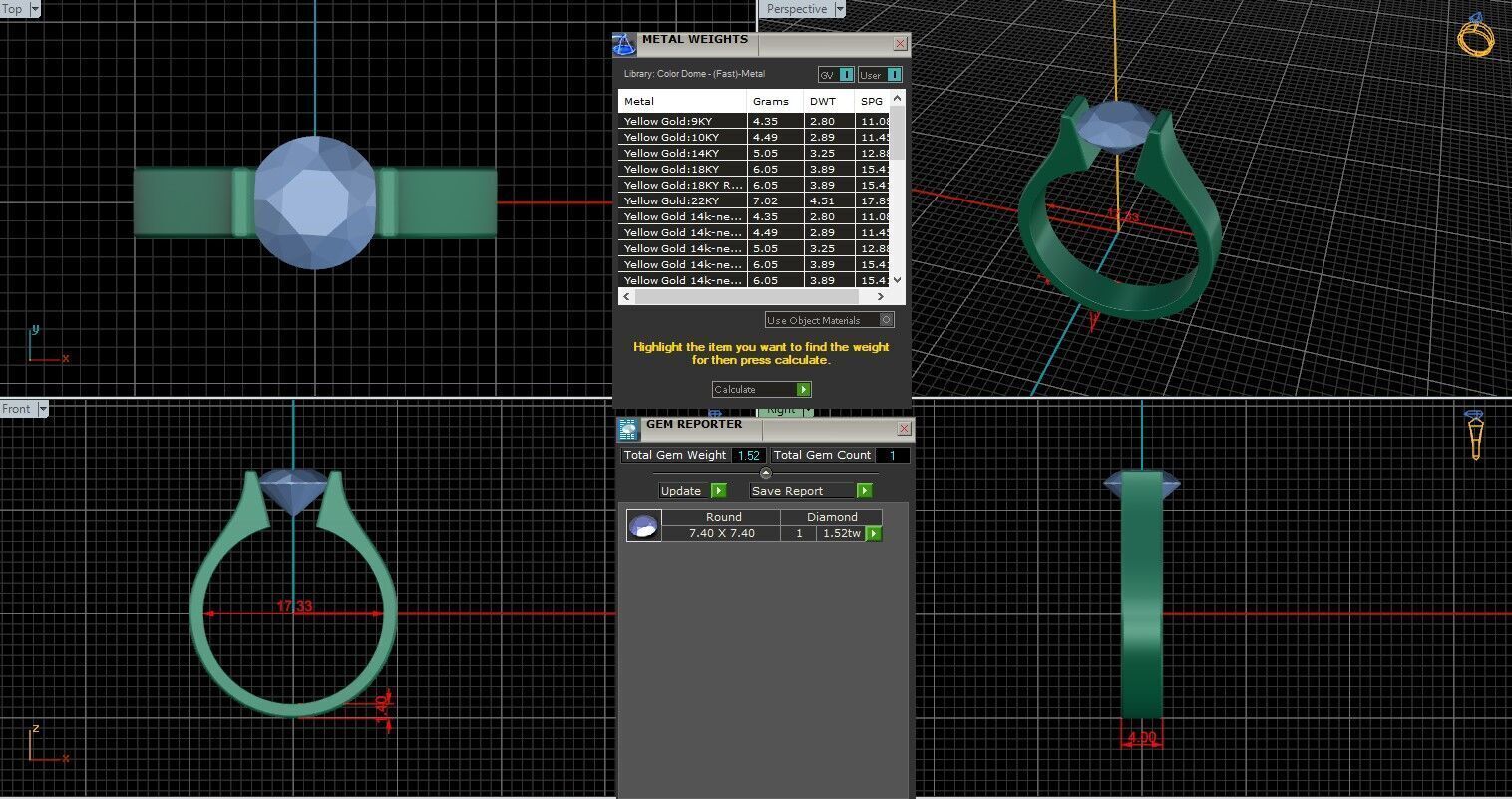1512x799 pixels.
Task: Click the Total Gem Weight value 1.52
Action: 749,455
